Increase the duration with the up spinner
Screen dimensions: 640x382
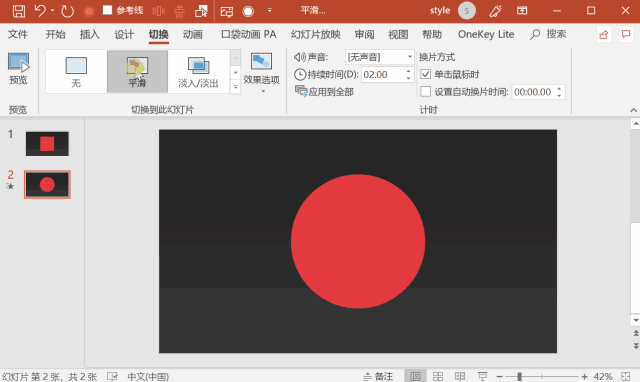click(x=409, y=71)
